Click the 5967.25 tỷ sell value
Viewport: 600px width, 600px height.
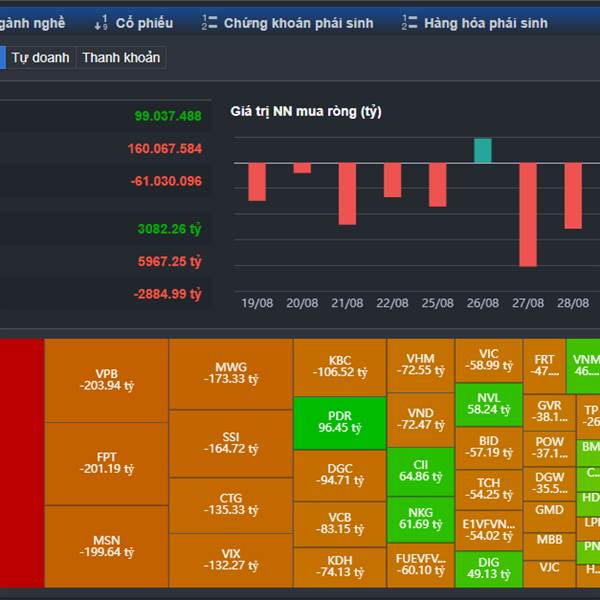[169, 261]
